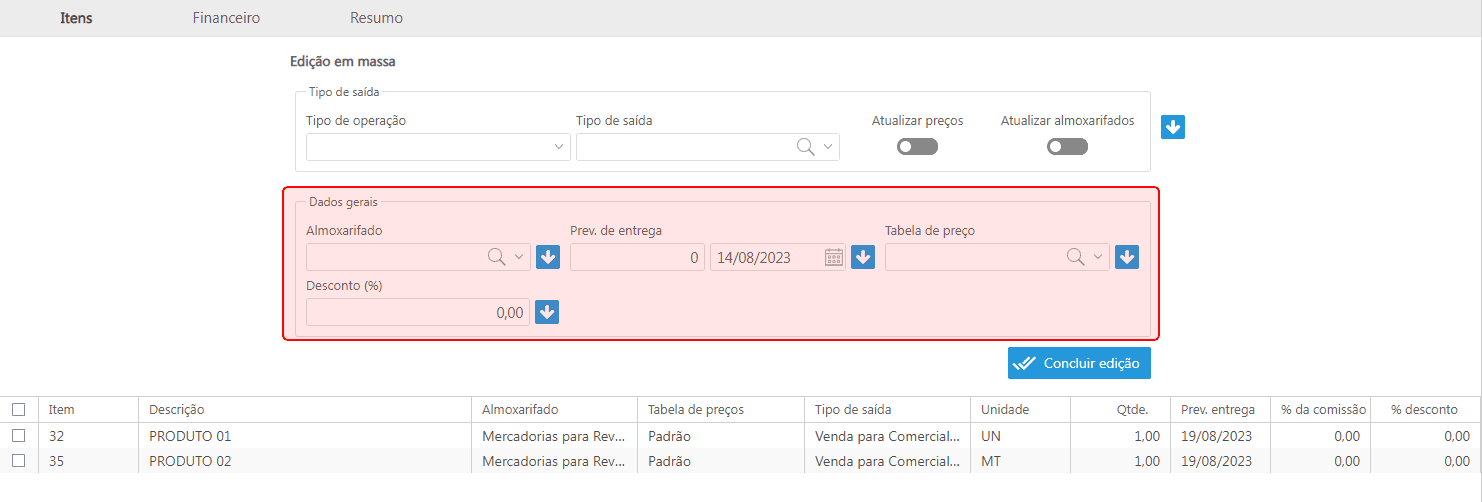Open calendar picker in Prev. de entrega
Image resolution: width=1482 pixels, height=502 pixels.
pyautogui.click(x=833, y=257)
